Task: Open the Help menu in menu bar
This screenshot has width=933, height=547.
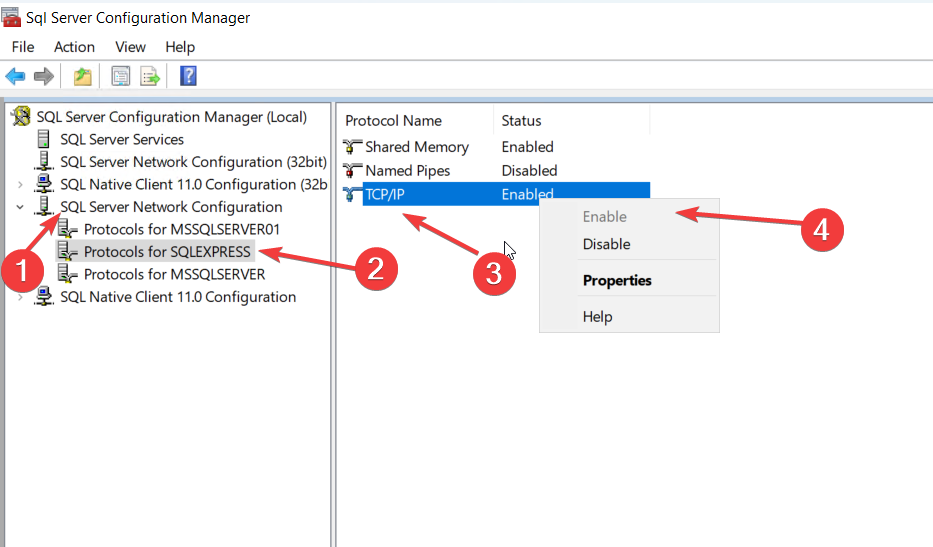Action: [x=180, y=47]
